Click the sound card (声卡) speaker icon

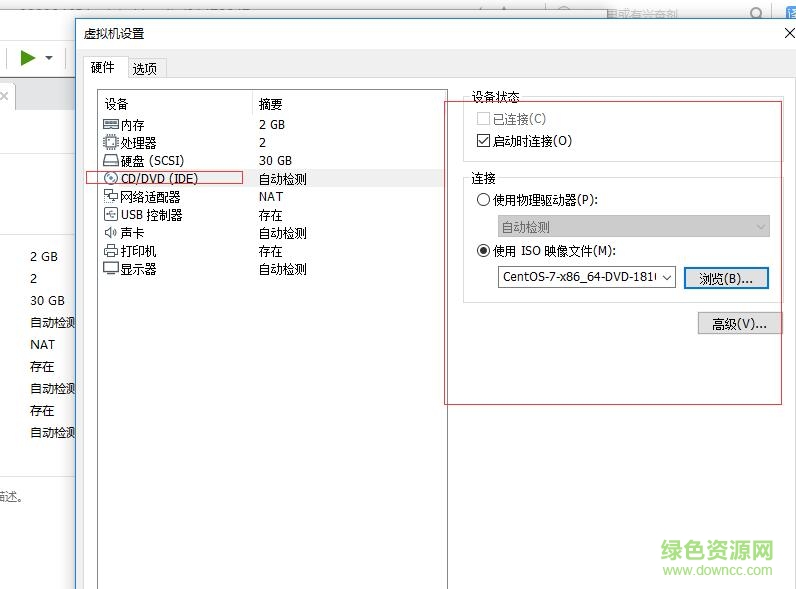(x=110, y=233)
